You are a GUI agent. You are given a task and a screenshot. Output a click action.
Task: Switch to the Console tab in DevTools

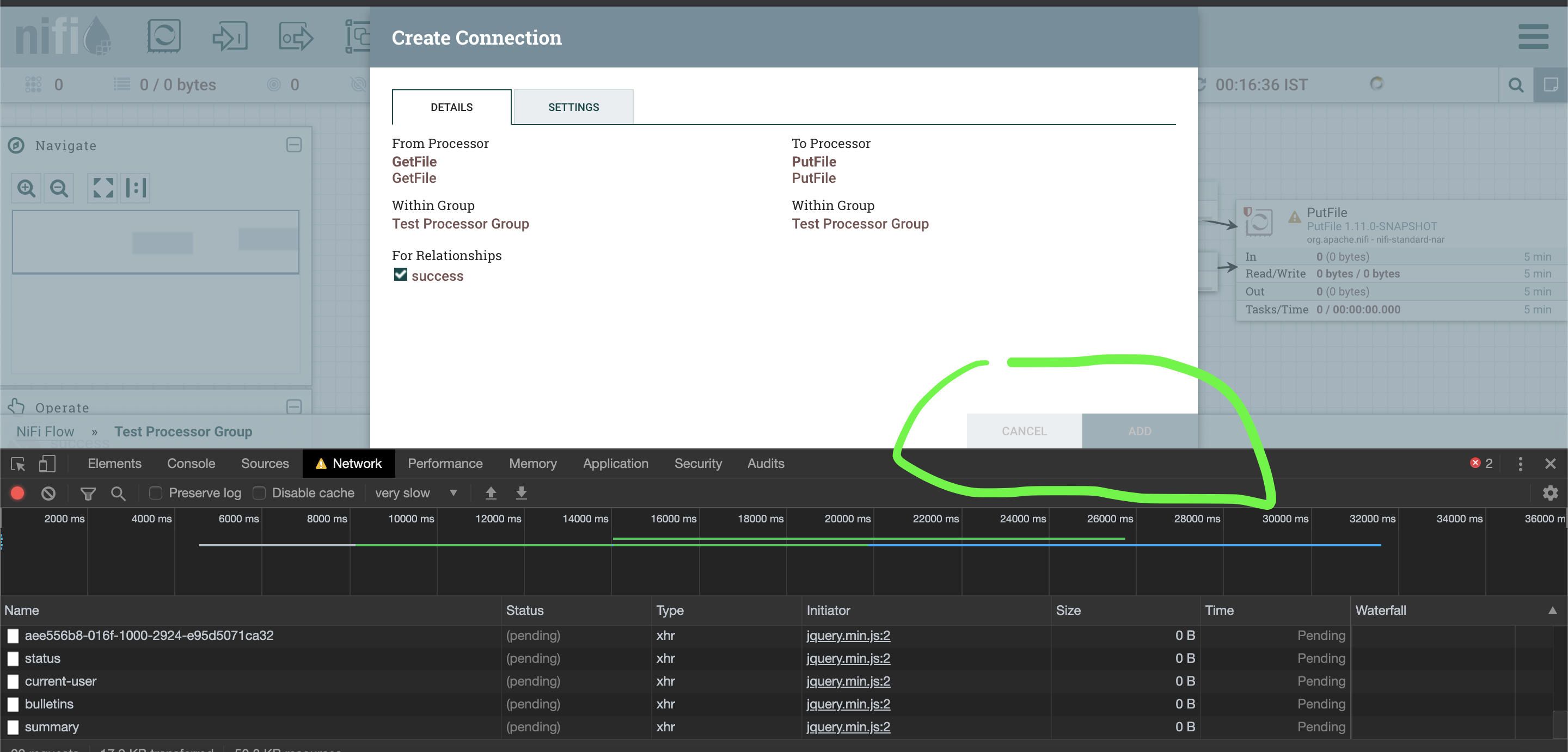pyautogui.click(x=191, y=464)
